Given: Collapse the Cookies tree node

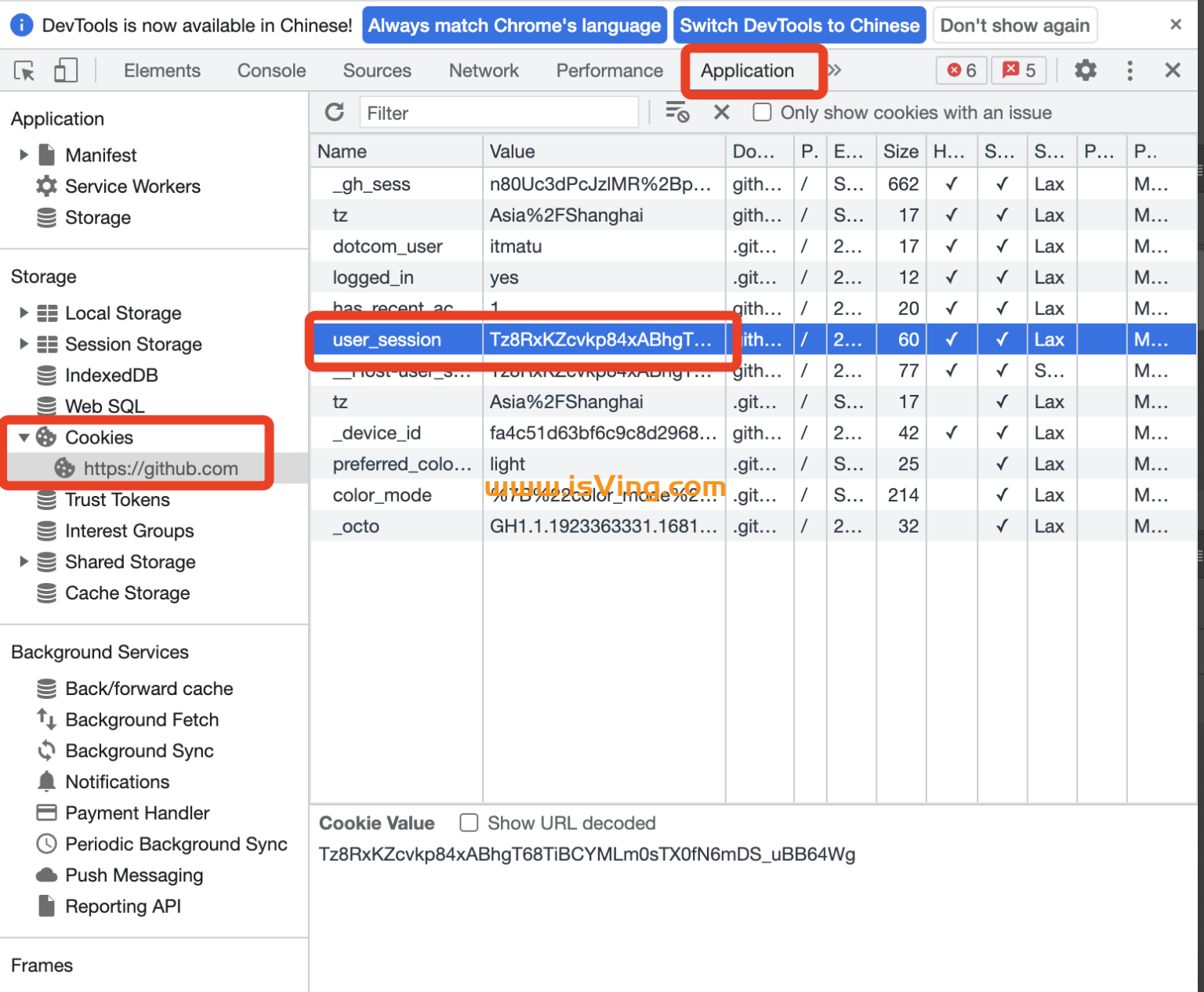Looking at the screenshot, I should pos(24,437).
